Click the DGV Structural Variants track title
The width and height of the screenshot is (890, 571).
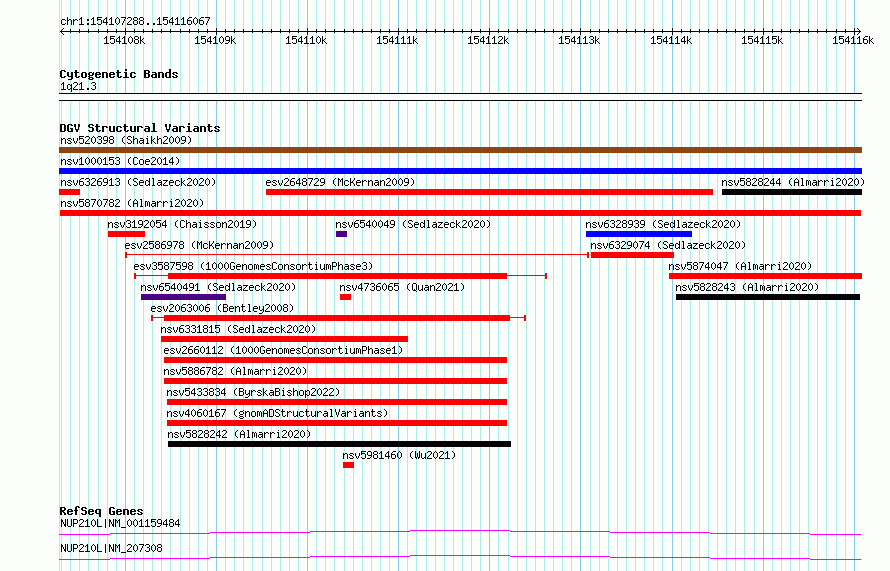coord(140,128)
